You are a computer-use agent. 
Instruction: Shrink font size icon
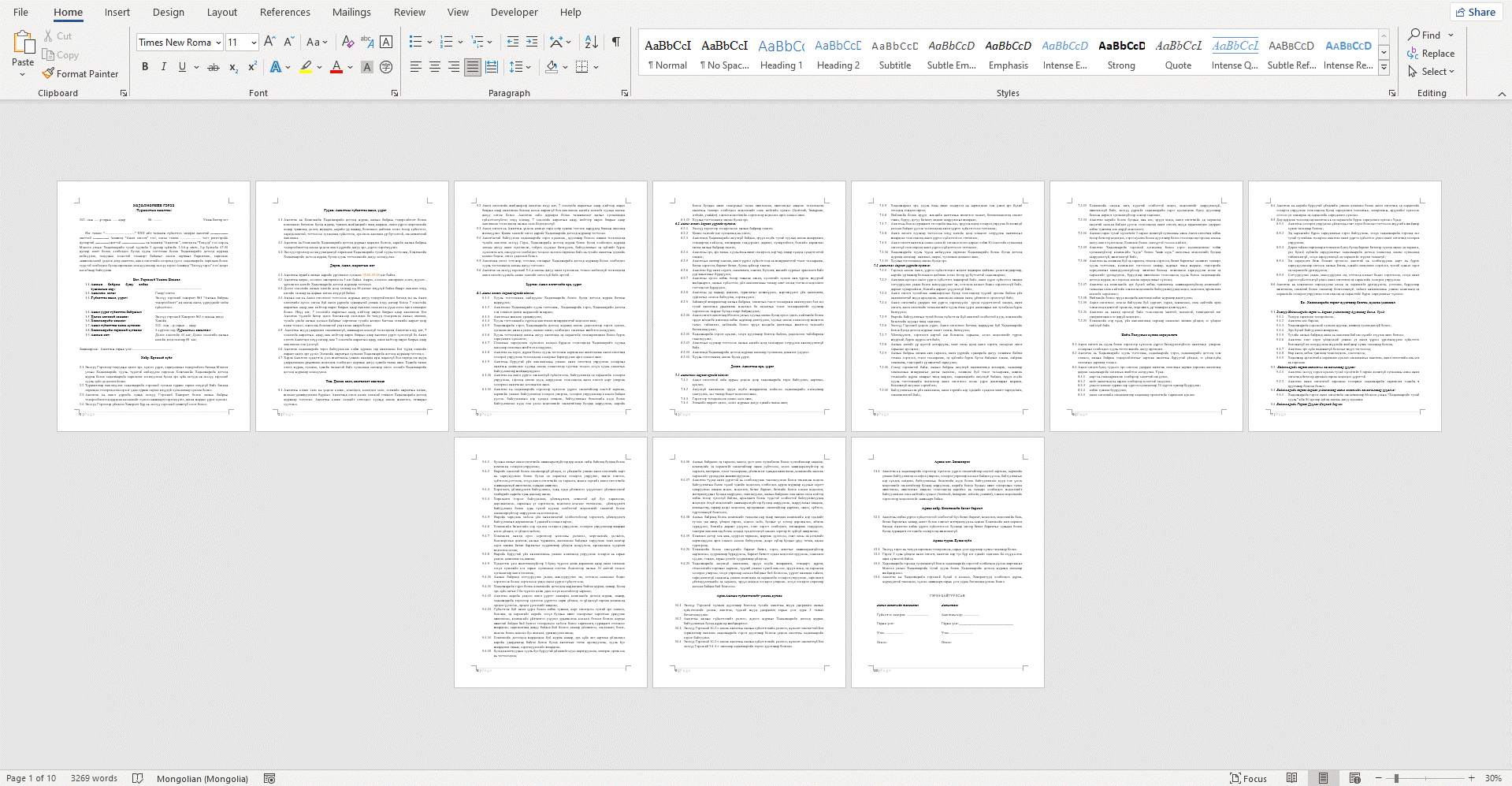288,42
